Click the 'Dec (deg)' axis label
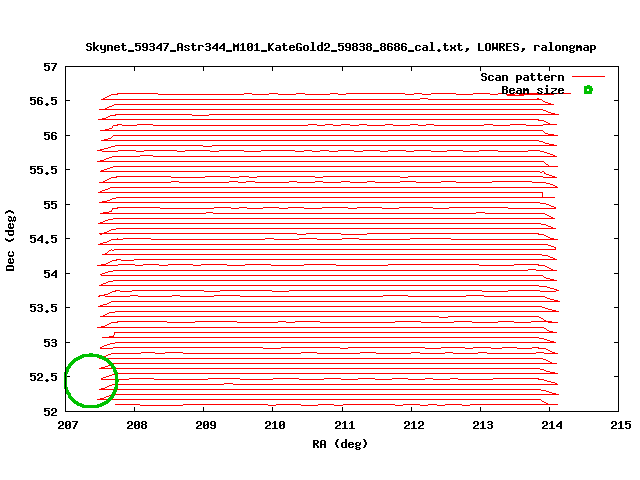Viewport: 640px width, 480px height. point(10,240)
